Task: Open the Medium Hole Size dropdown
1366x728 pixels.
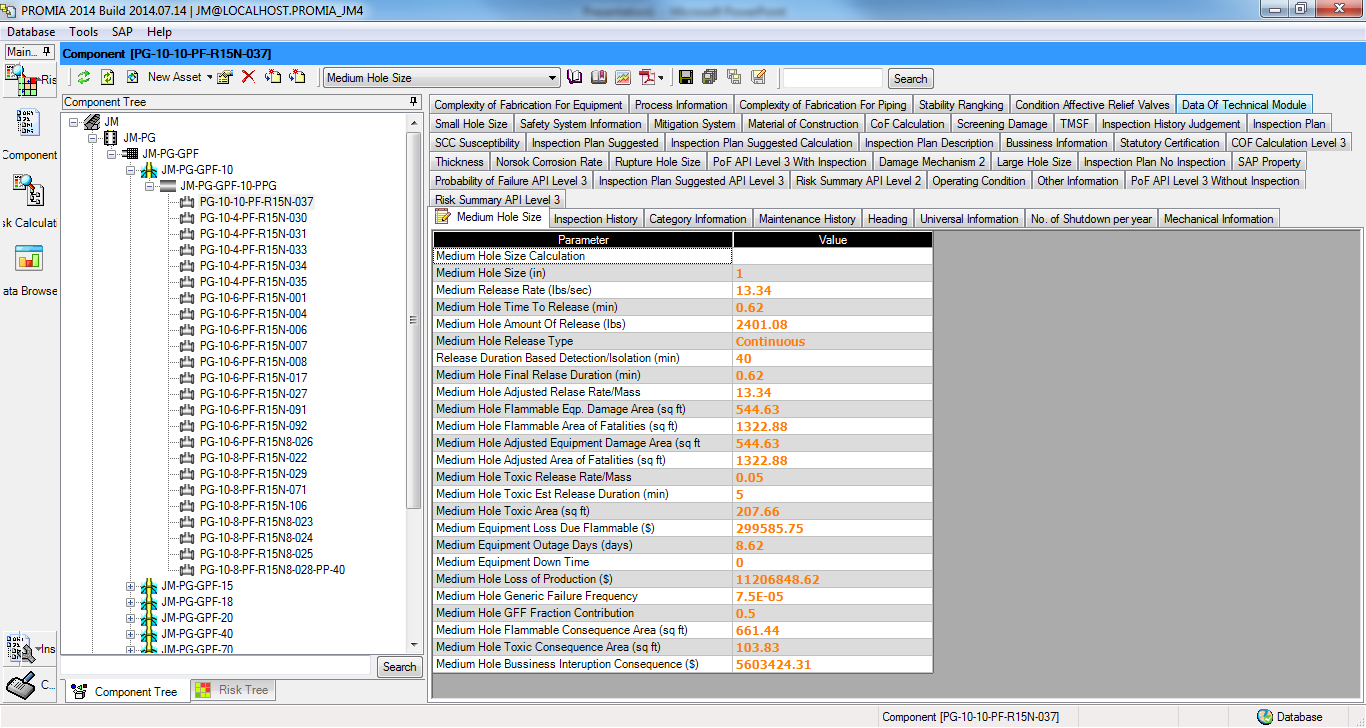Action: (553, 77)
